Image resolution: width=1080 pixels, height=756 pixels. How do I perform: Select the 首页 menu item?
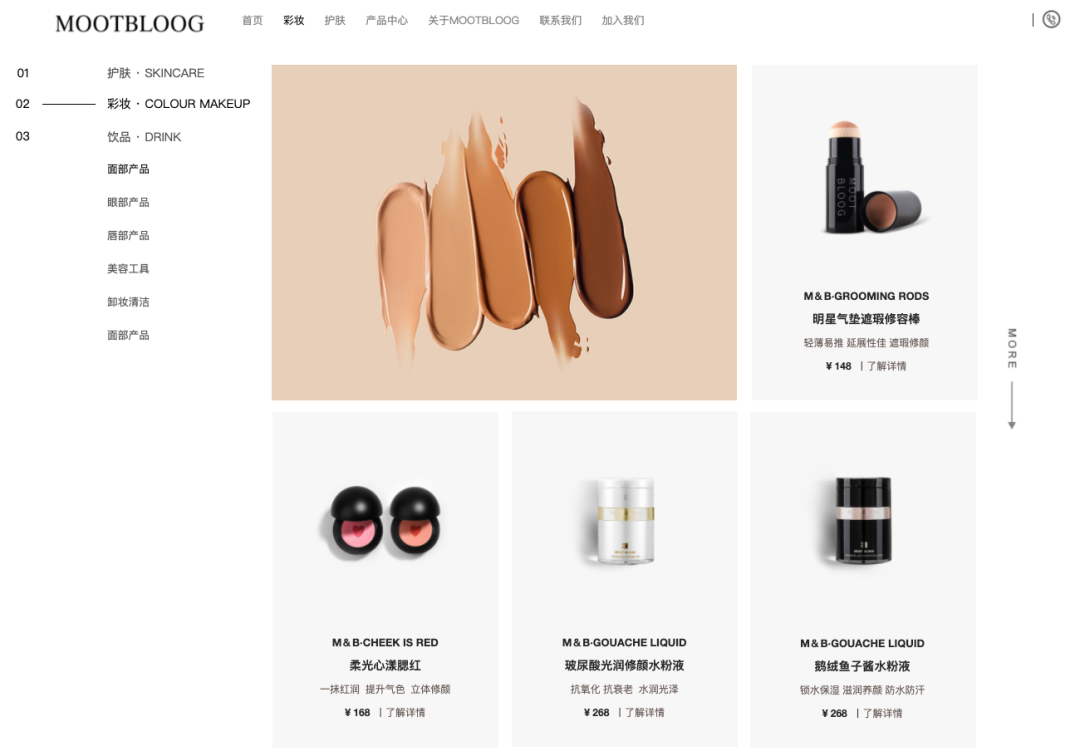pyautogui.click(x=252, y=21)
